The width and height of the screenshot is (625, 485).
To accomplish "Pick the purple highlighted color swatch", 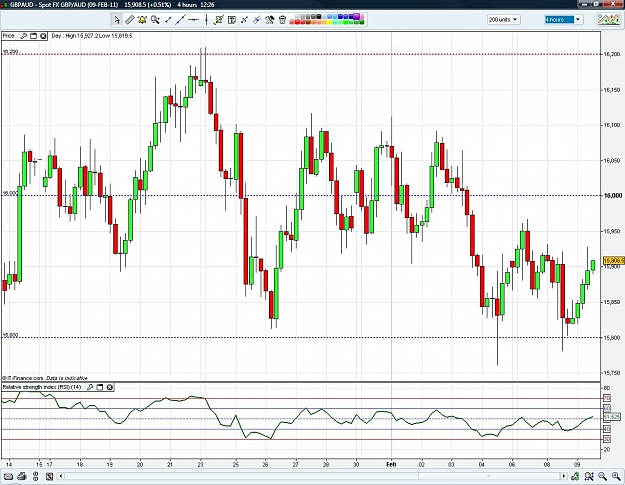I will pyautogui.click(x=356, y=16).
